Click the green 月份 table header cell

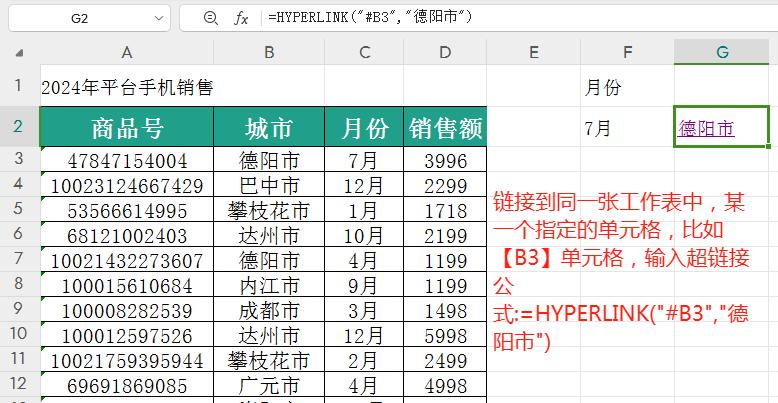[x=364, y=127]
